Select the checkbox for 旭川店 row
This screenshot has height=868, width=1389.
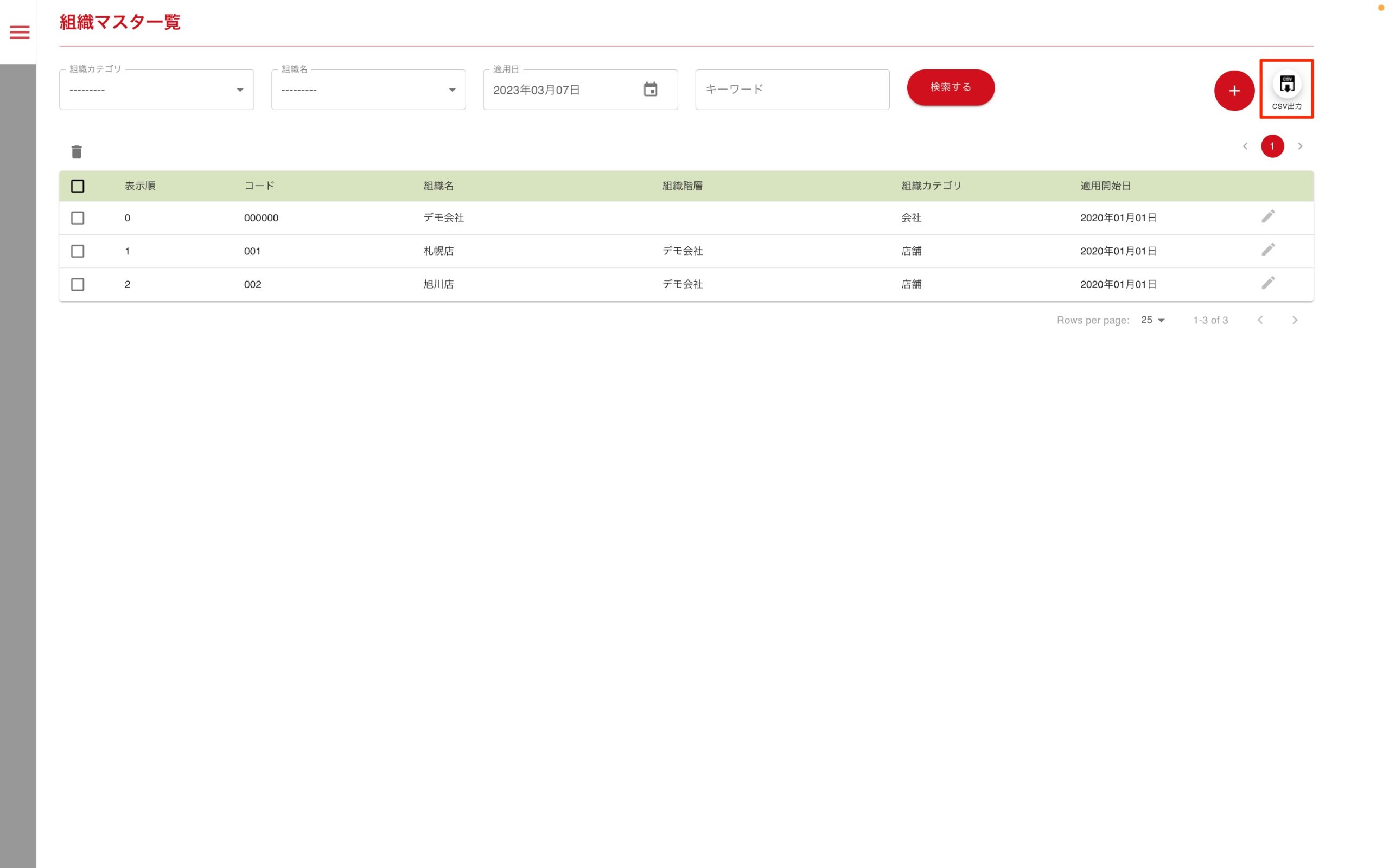78,285
